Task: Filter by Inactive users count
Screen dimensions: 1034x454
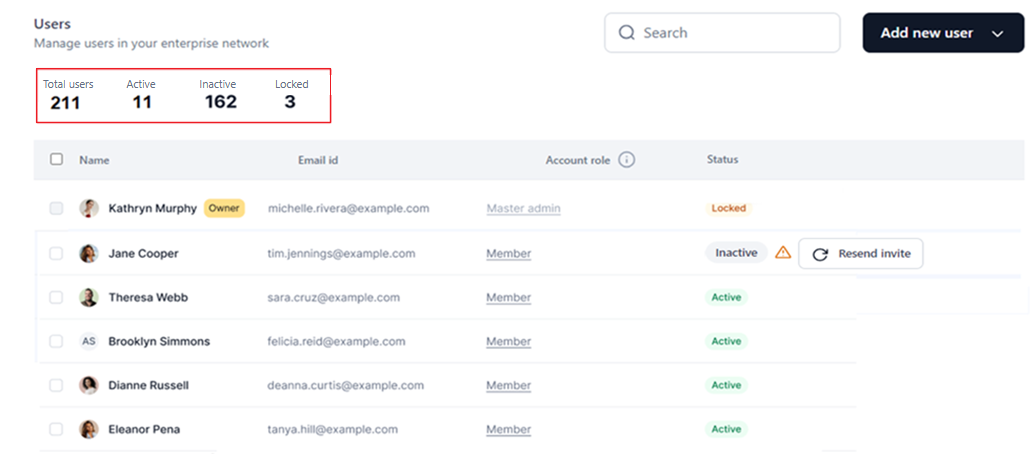Action: coord(220,94)
